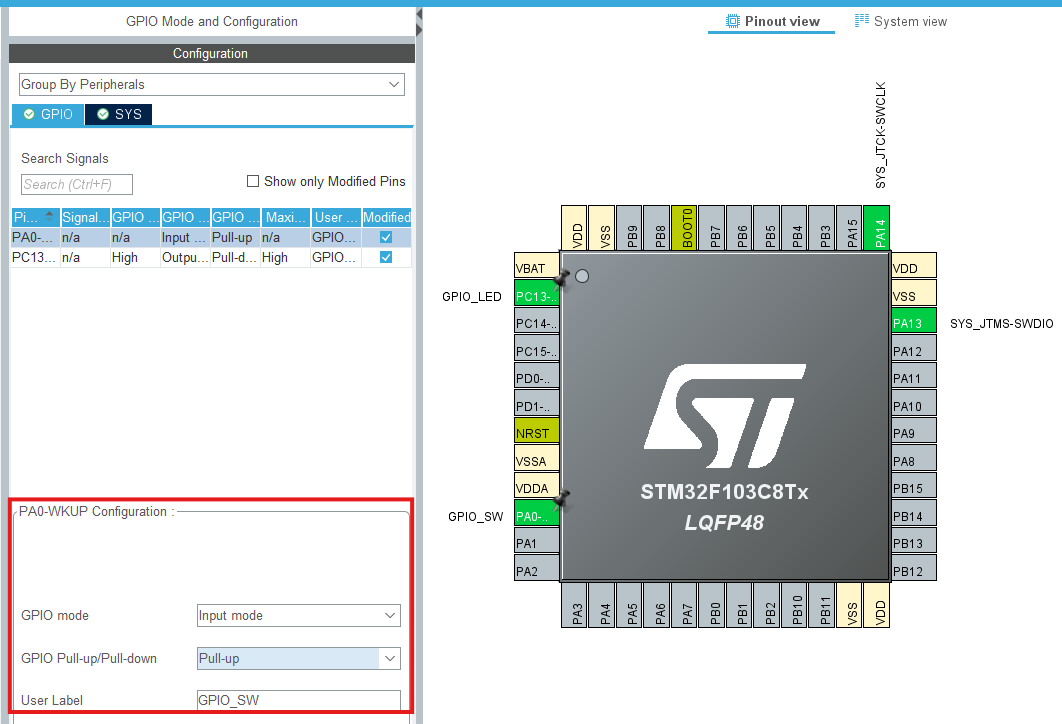Click the GPIO_SW pin label
1062x724 pixels.
pos(475,516)
